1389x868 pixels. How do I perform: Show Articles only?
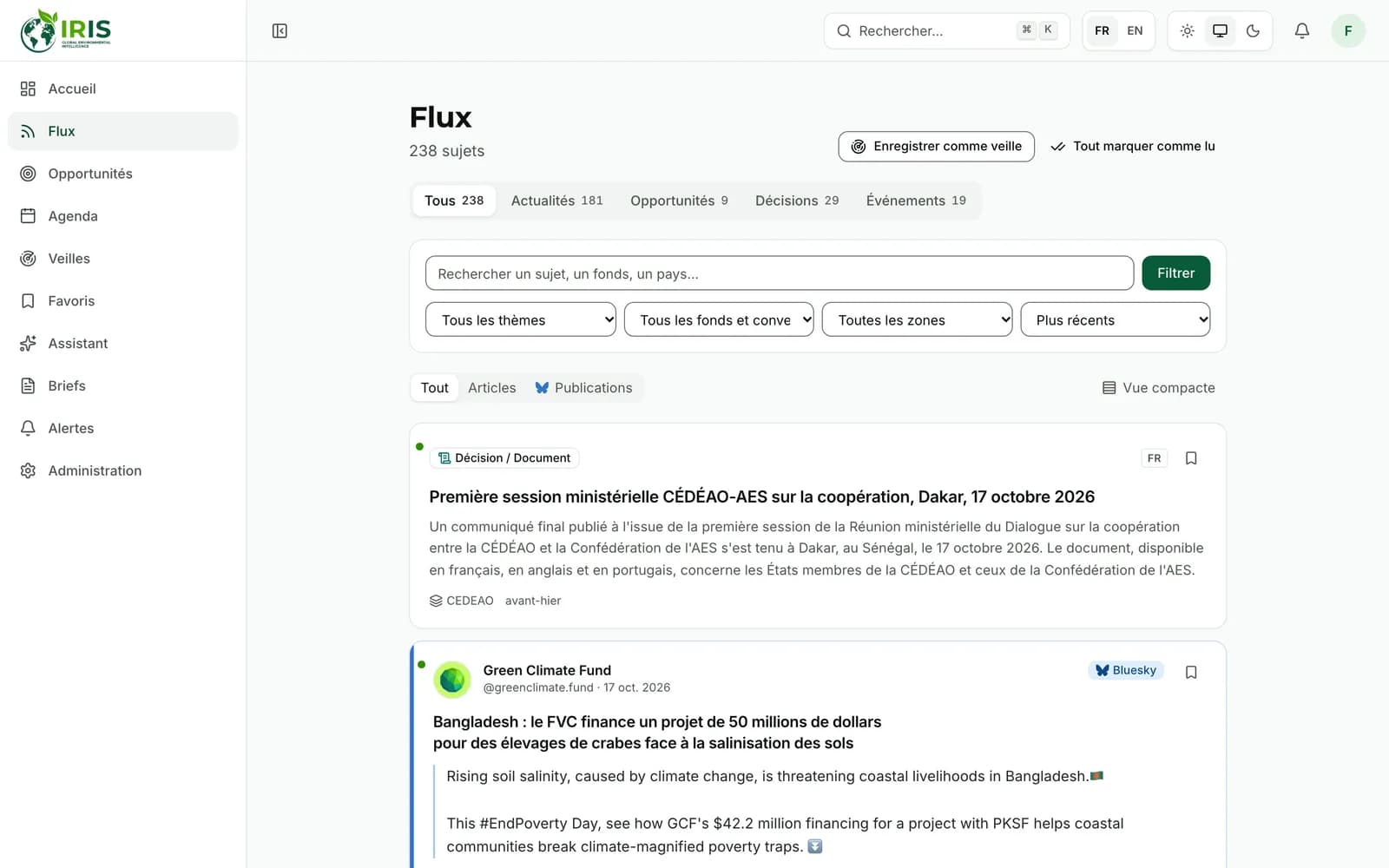(x=492, y=388)
